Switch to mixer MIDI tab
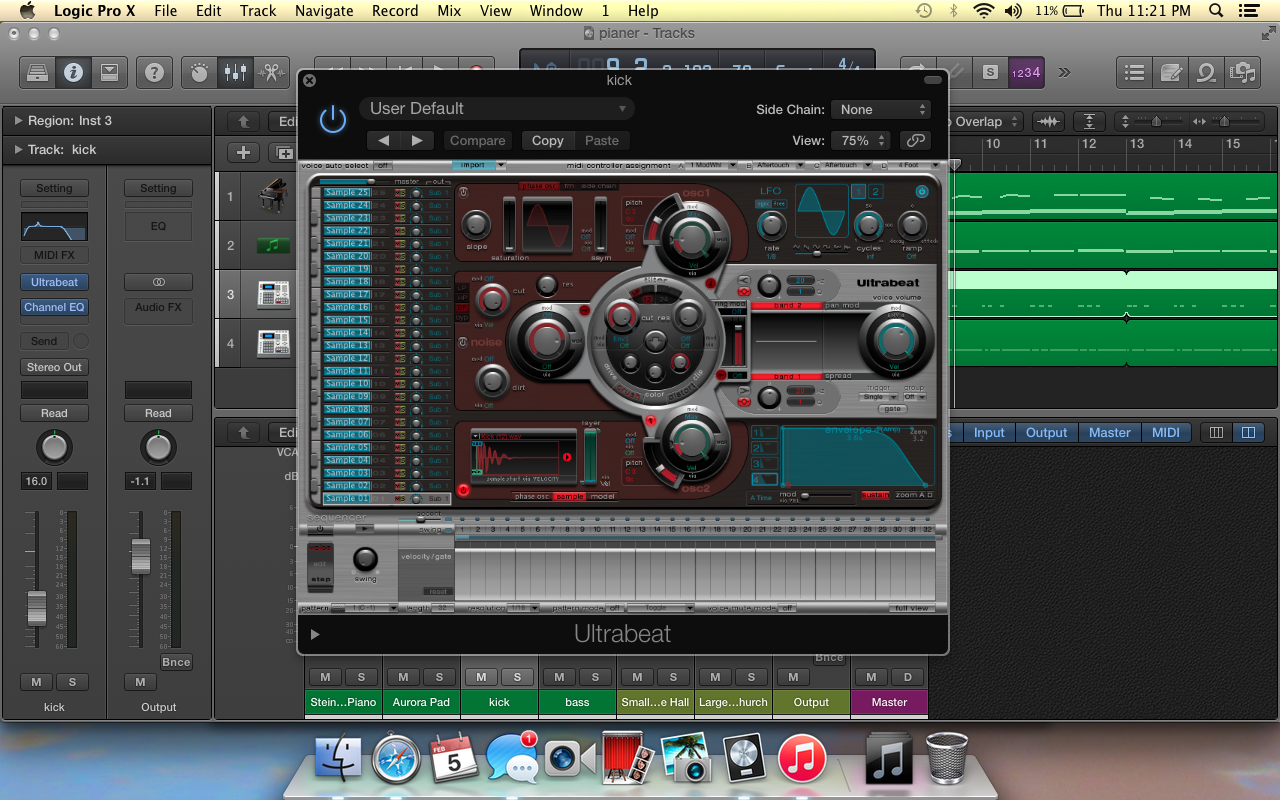The width and height of the screenshot is (1280, 800). 1166,432
